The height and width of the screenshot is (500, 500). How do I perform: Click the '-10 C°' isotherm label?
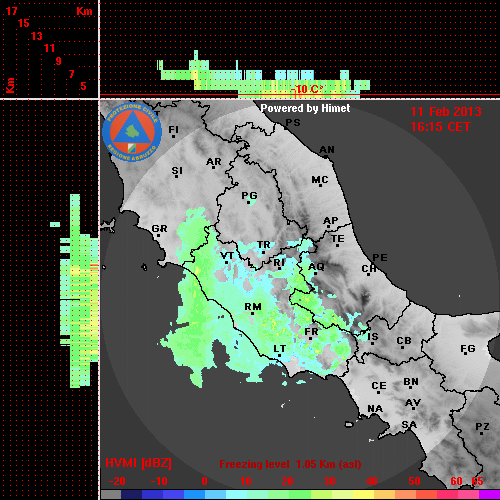307,89
